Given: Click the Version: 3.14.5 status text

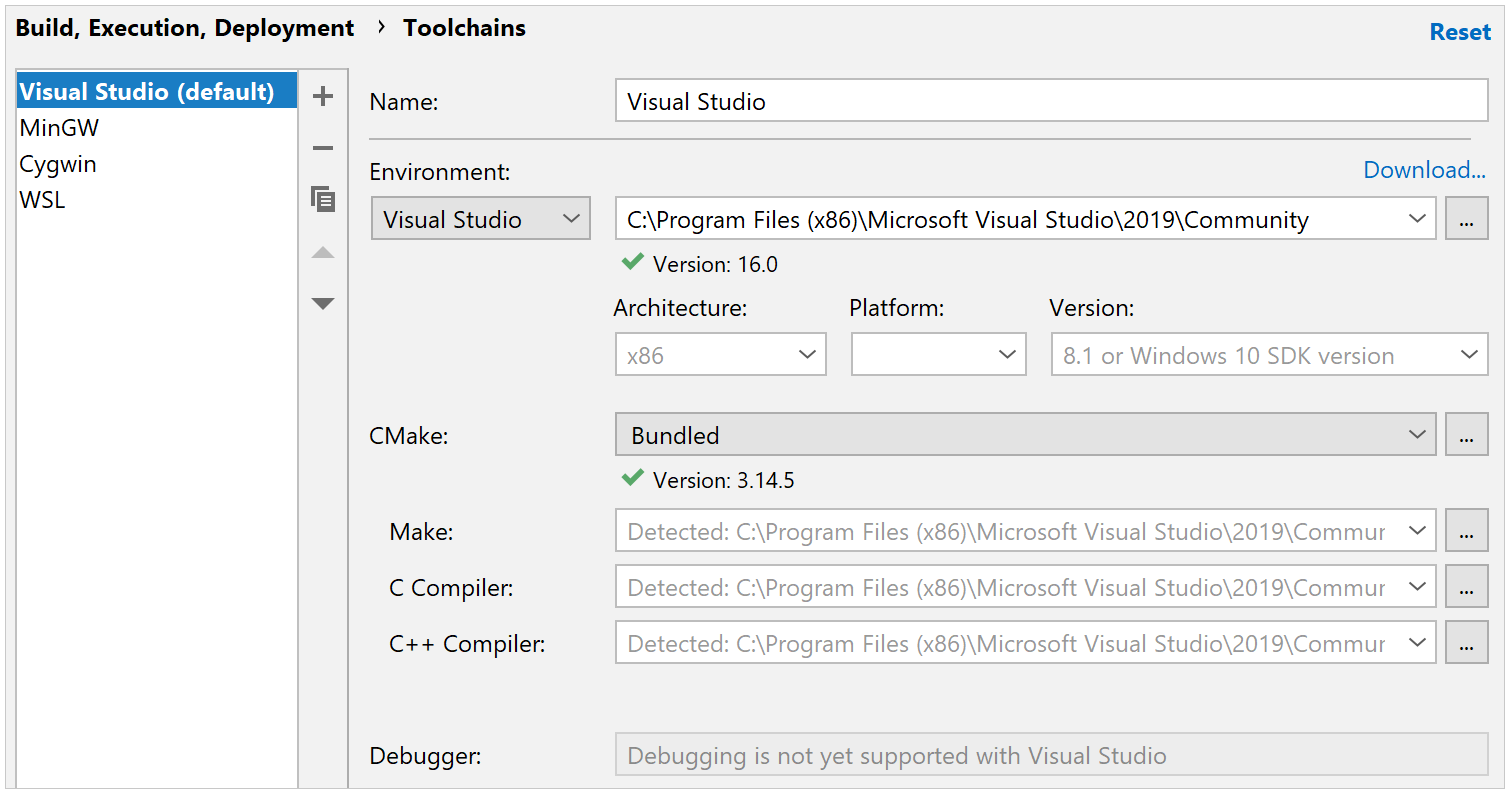Looking at the screenshot, I should tap(724, 481).
